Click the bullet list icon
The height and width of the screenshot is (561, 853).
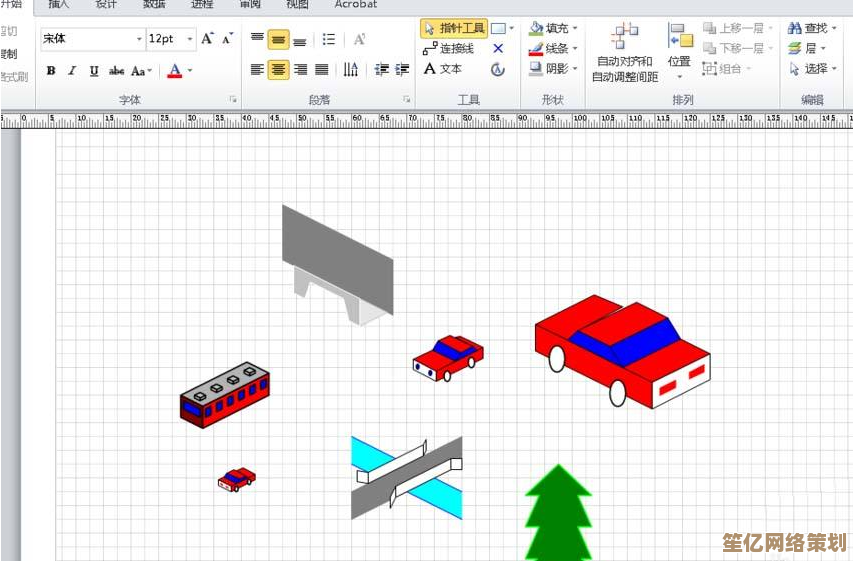[329, 40]
